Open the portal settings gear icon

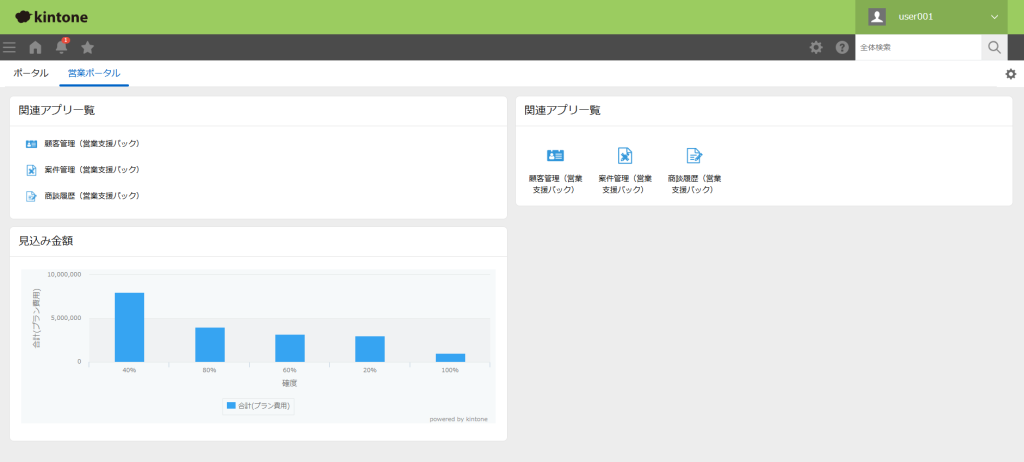point(1010,74)
